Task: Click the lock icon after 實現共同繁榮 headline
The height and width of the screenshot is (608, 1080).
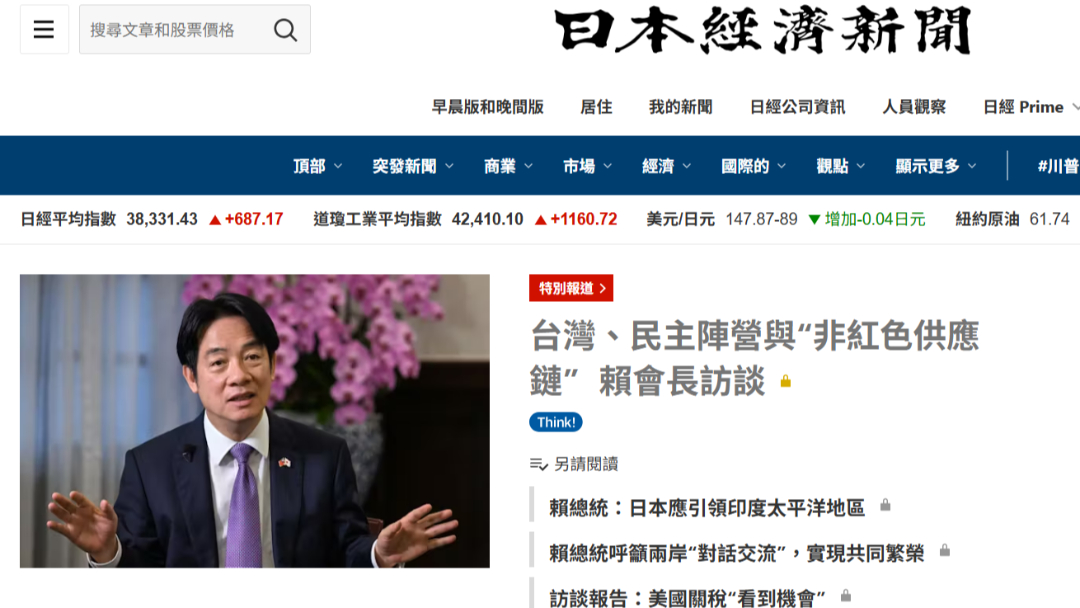Action: [x=944, y=550]
